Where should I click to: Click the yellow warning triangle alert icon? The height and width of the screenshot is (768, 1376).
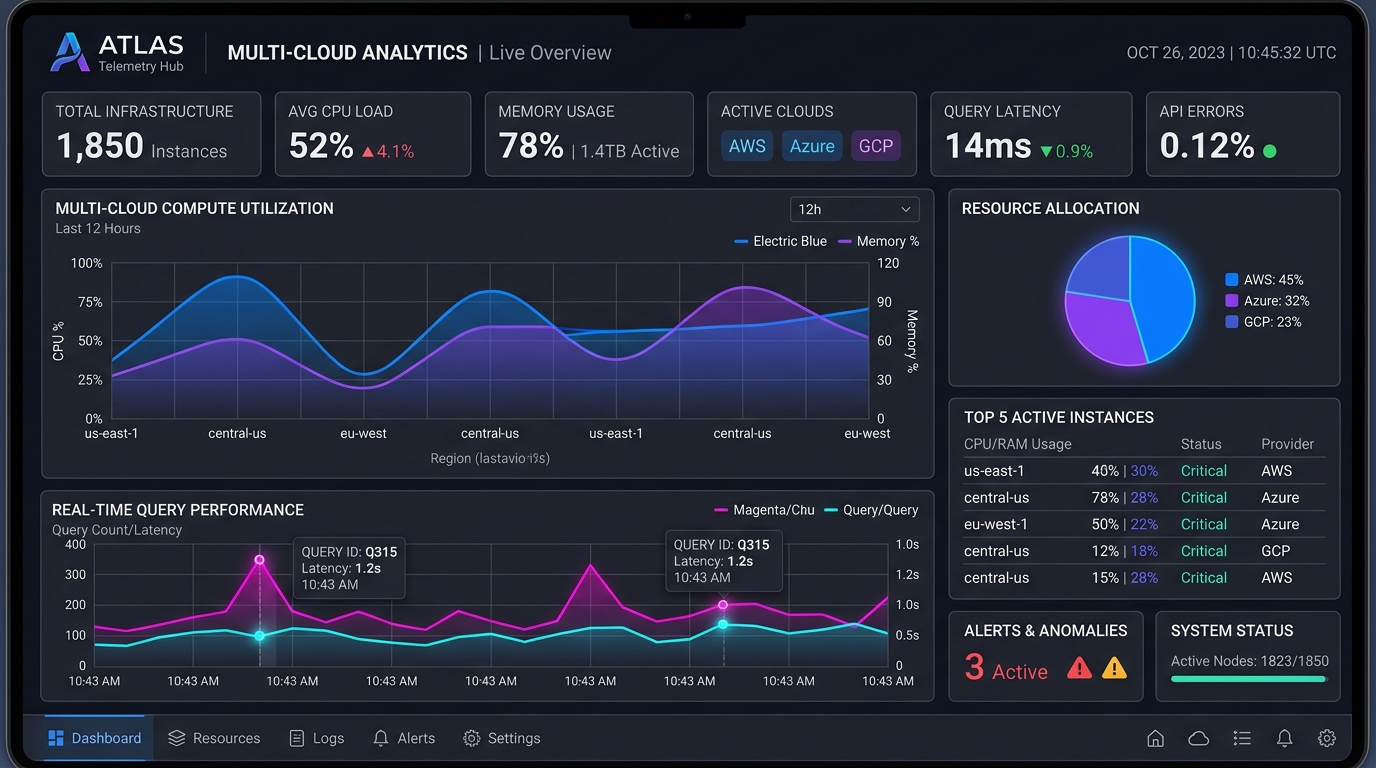click(1114, 668)
